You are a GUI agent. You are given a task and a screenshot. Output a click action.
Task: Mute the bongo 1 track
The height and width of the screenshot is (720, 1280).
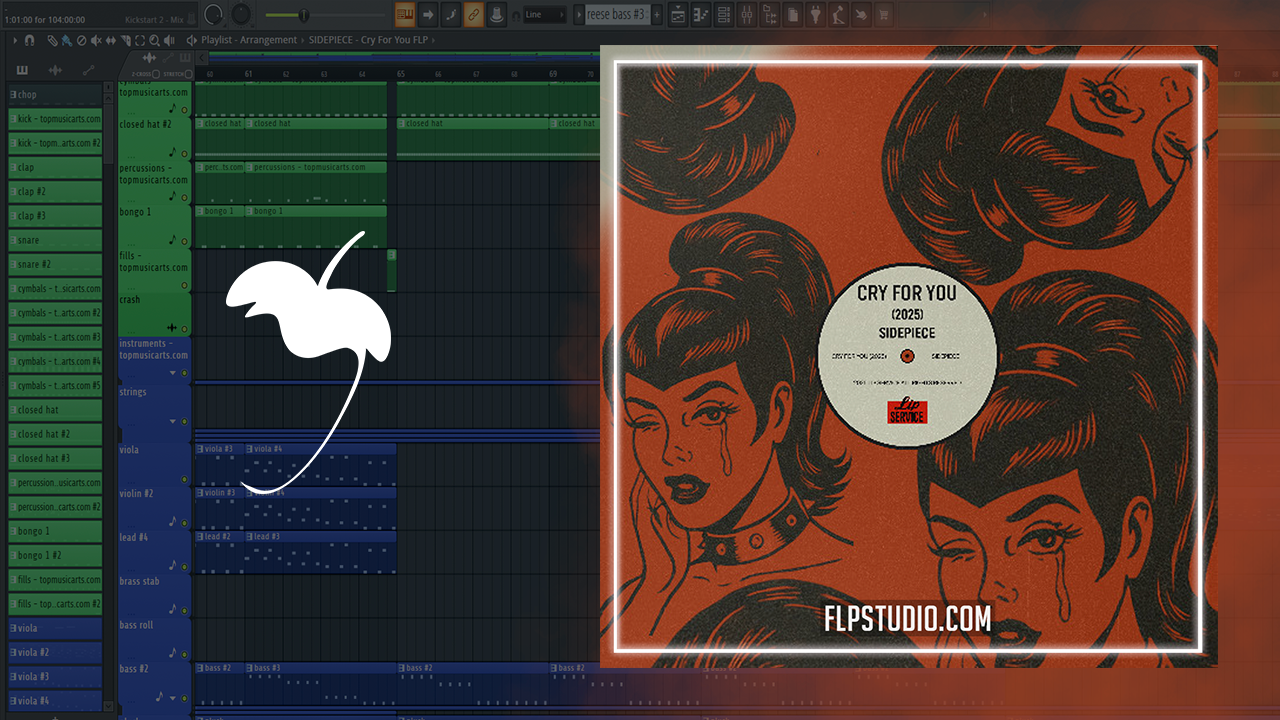click(x=184, y=241)
